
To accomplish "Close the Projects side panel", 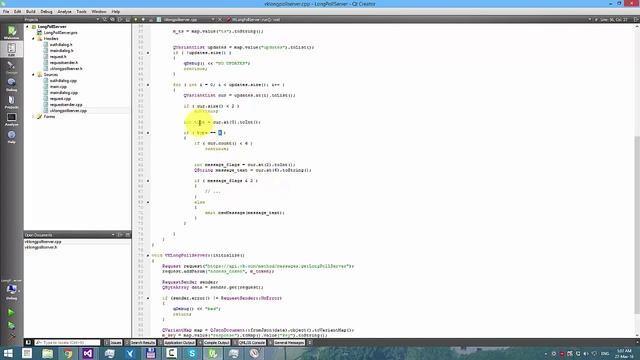I will [x=127, y=20].
